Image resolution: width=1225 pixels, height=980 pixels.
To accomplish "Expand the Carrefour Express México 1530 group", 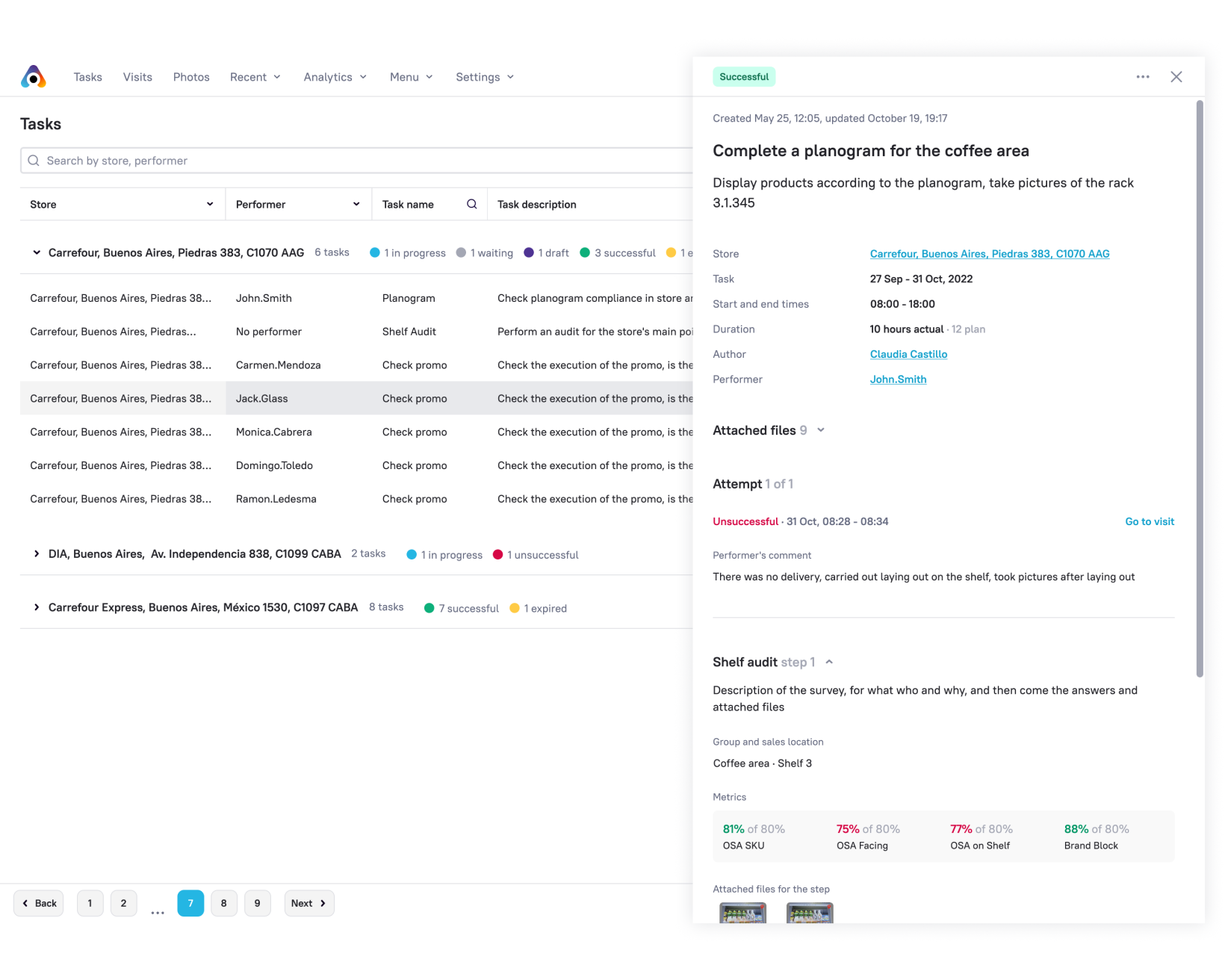I will [x=37, y=608].
